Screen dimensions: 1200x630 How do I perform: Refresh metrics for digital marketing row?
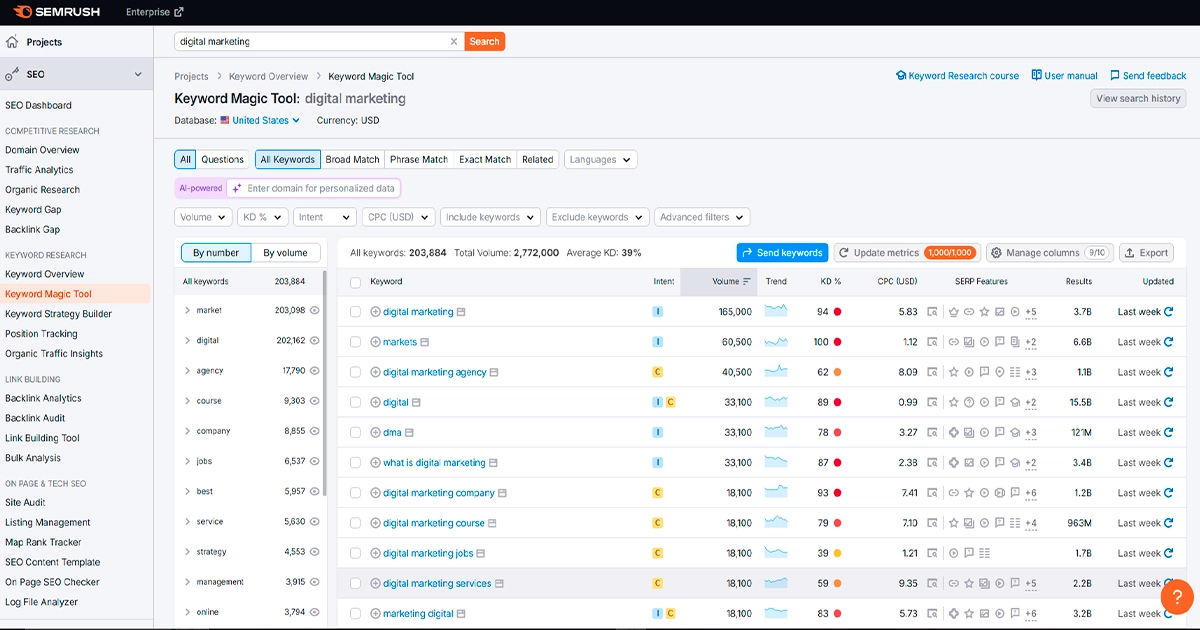coord(1169,312)
